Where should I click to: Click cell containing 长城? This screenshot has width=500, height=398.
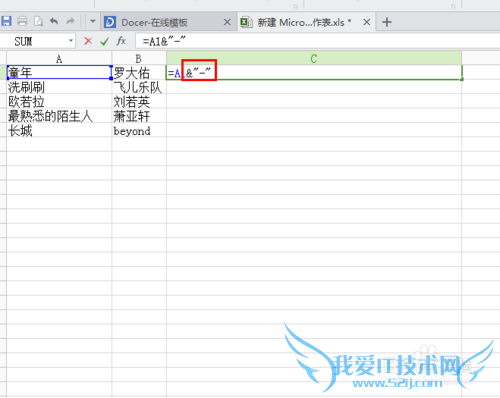pos(59,130)
